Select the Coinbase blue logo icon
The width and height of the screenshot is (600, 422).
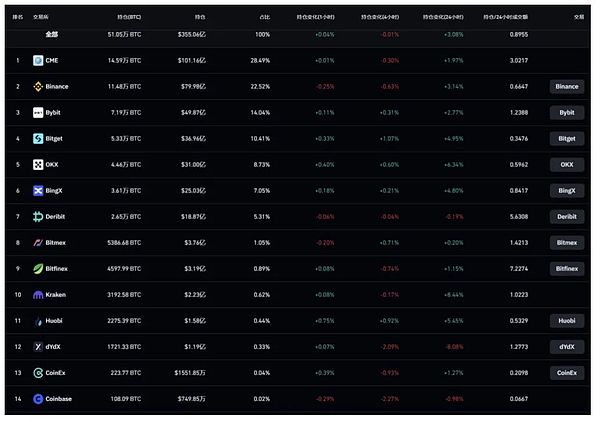[38, 399]
